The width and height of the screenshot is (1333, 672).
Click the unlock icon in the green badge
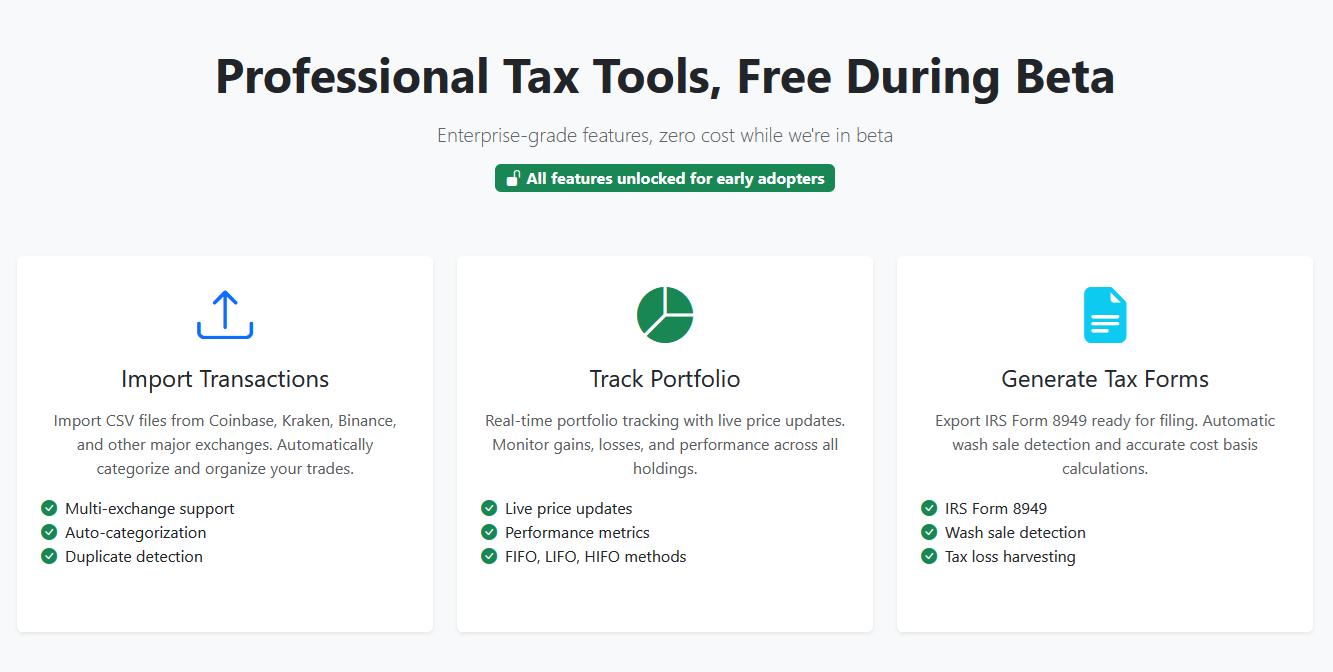[513, 177]
